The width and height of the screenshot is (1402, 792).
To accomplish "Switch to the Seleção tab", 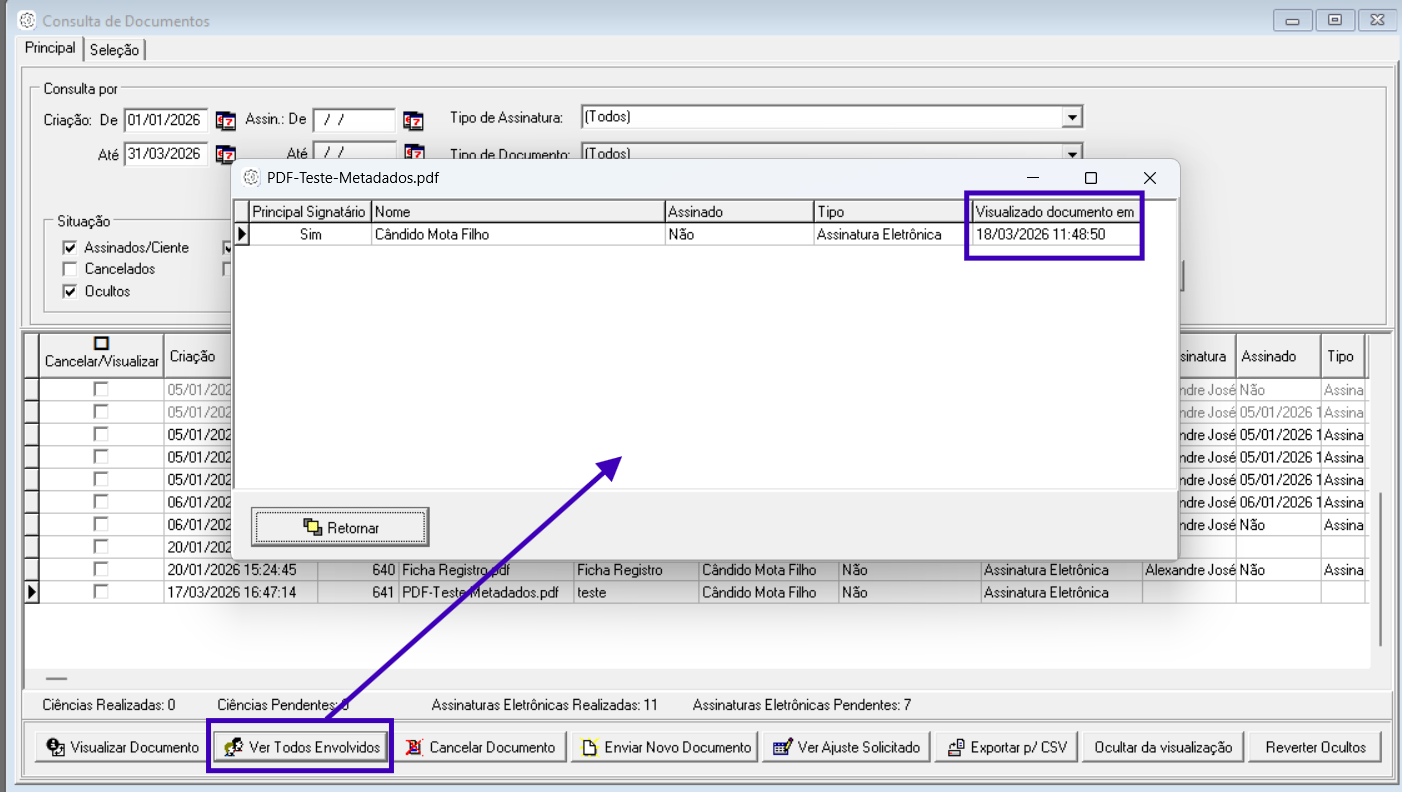I will click(115, 50).
